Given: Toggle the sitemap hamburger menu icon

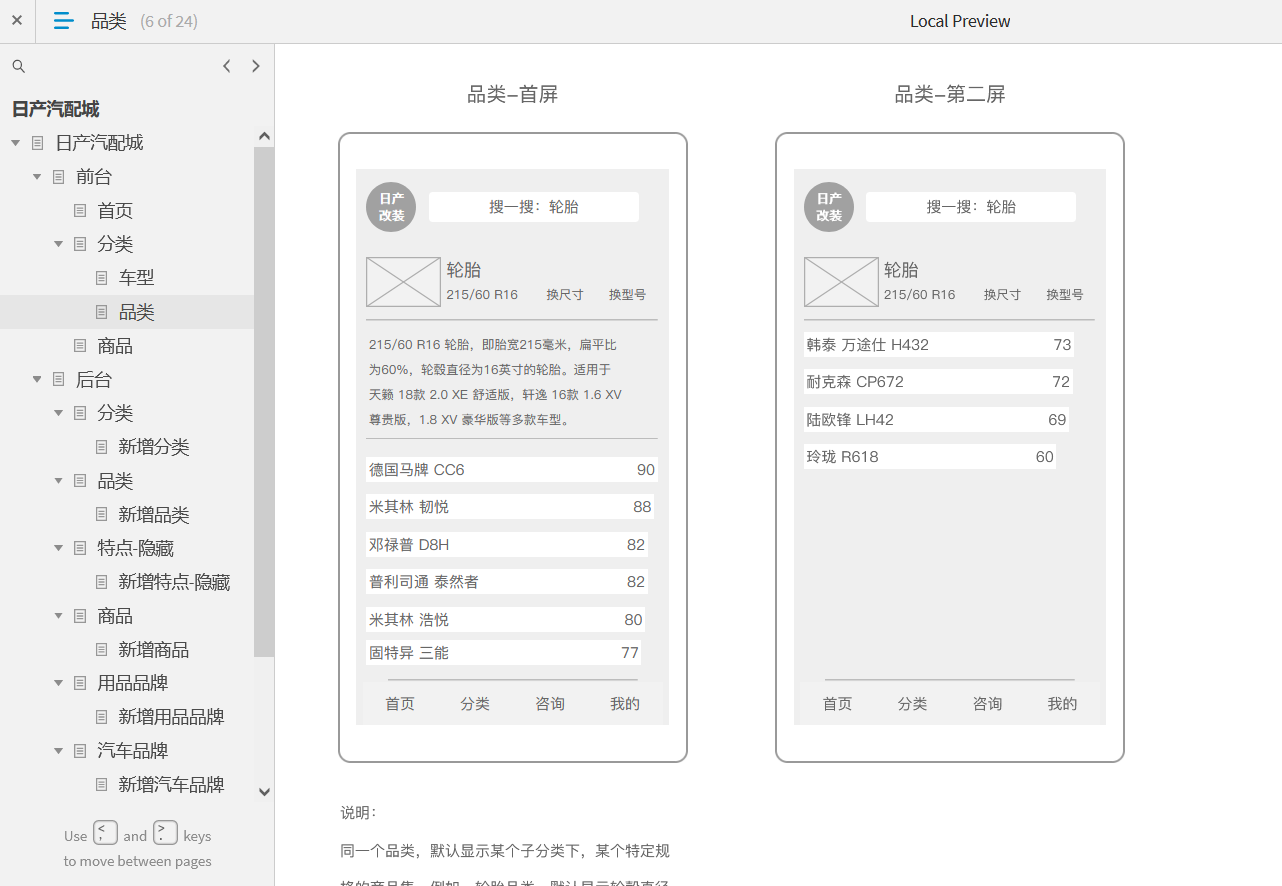Looking at the screenshot, I should click(x=63, y=20).
